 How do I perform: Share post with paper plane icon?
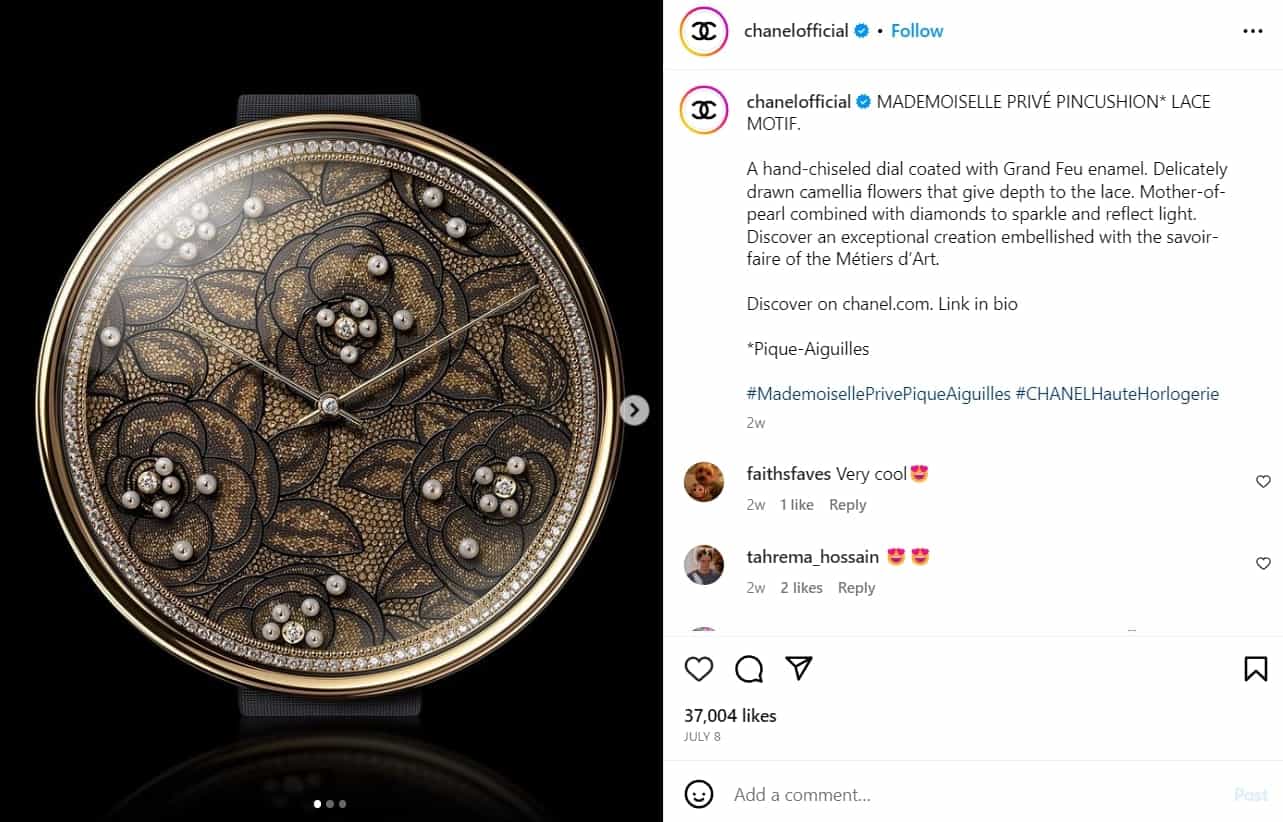click(x=799, y=668)
